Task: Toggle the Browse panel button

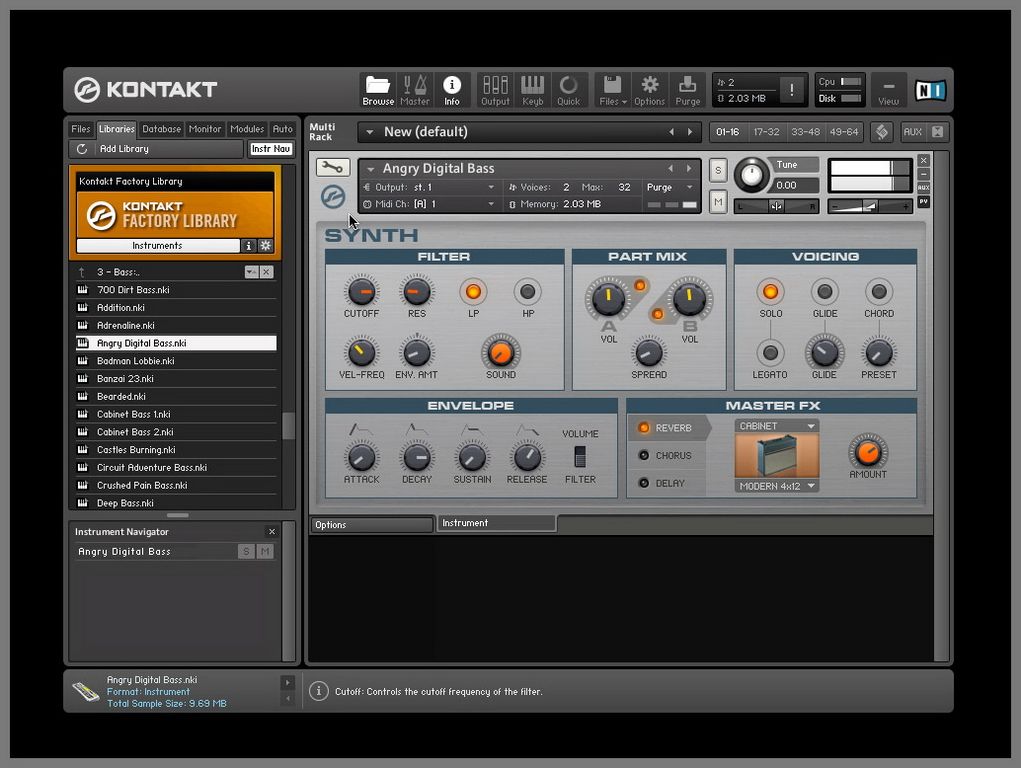Action: pos(378,90)
